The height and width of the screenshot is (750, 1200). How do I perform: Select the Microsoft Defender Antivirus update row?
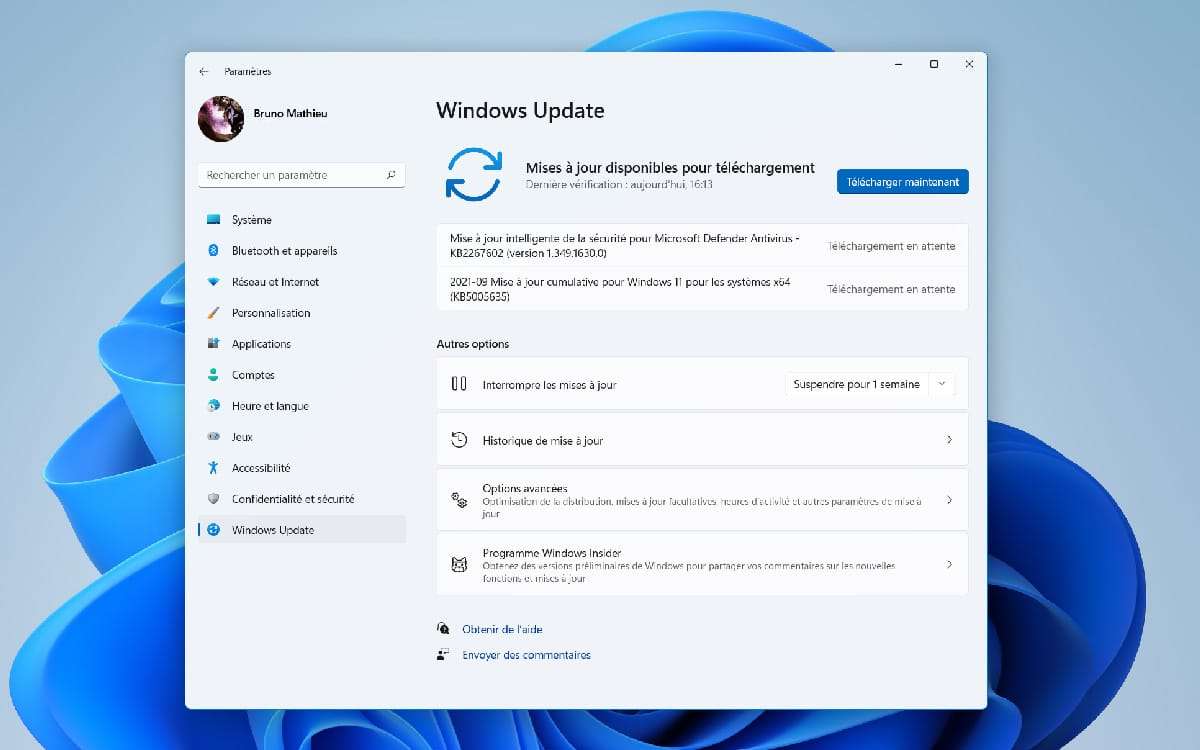702,245
